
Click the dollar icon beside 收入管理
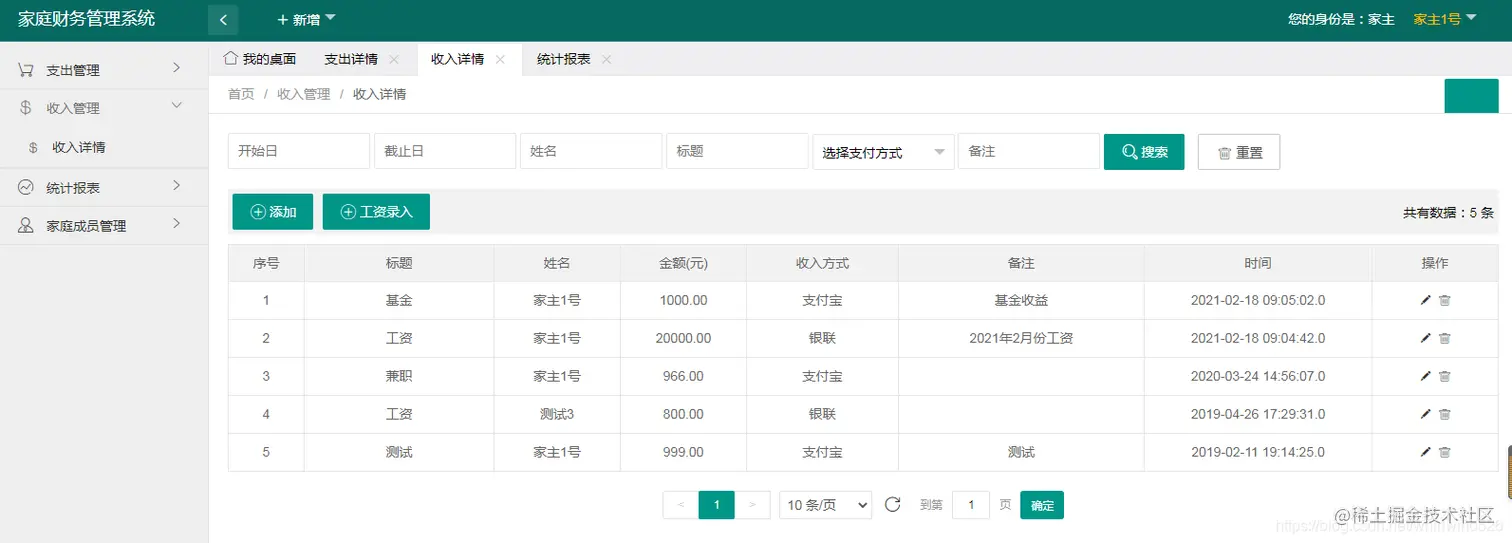tap(26, 108)
